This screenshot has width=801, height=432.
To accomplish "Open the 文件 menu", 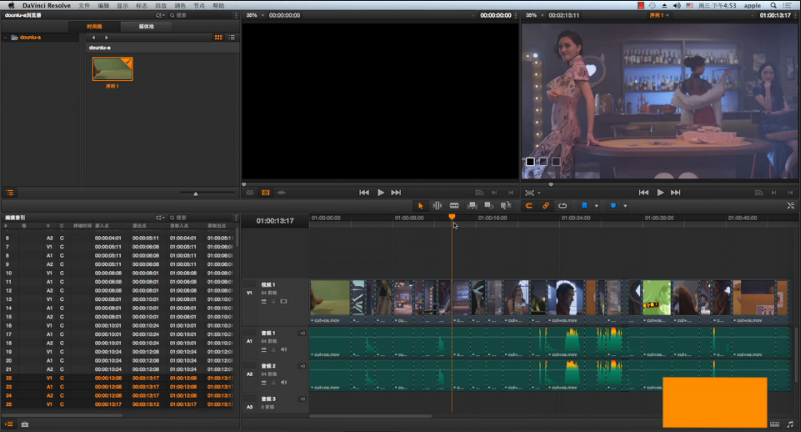I will point(84,6).
